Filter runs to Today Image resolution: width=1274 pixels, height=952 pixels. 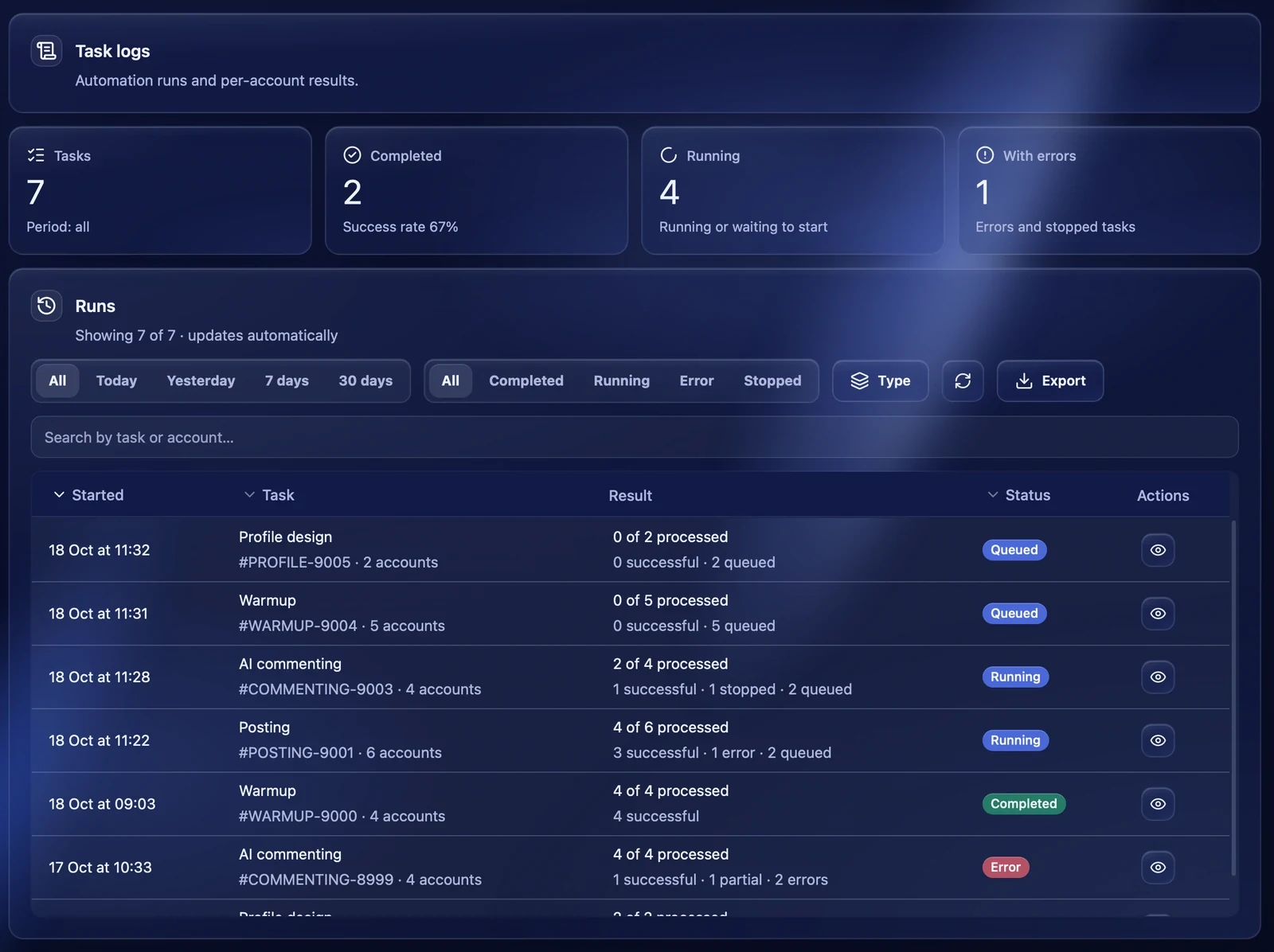pyautogui.click(x=116, y=381)
